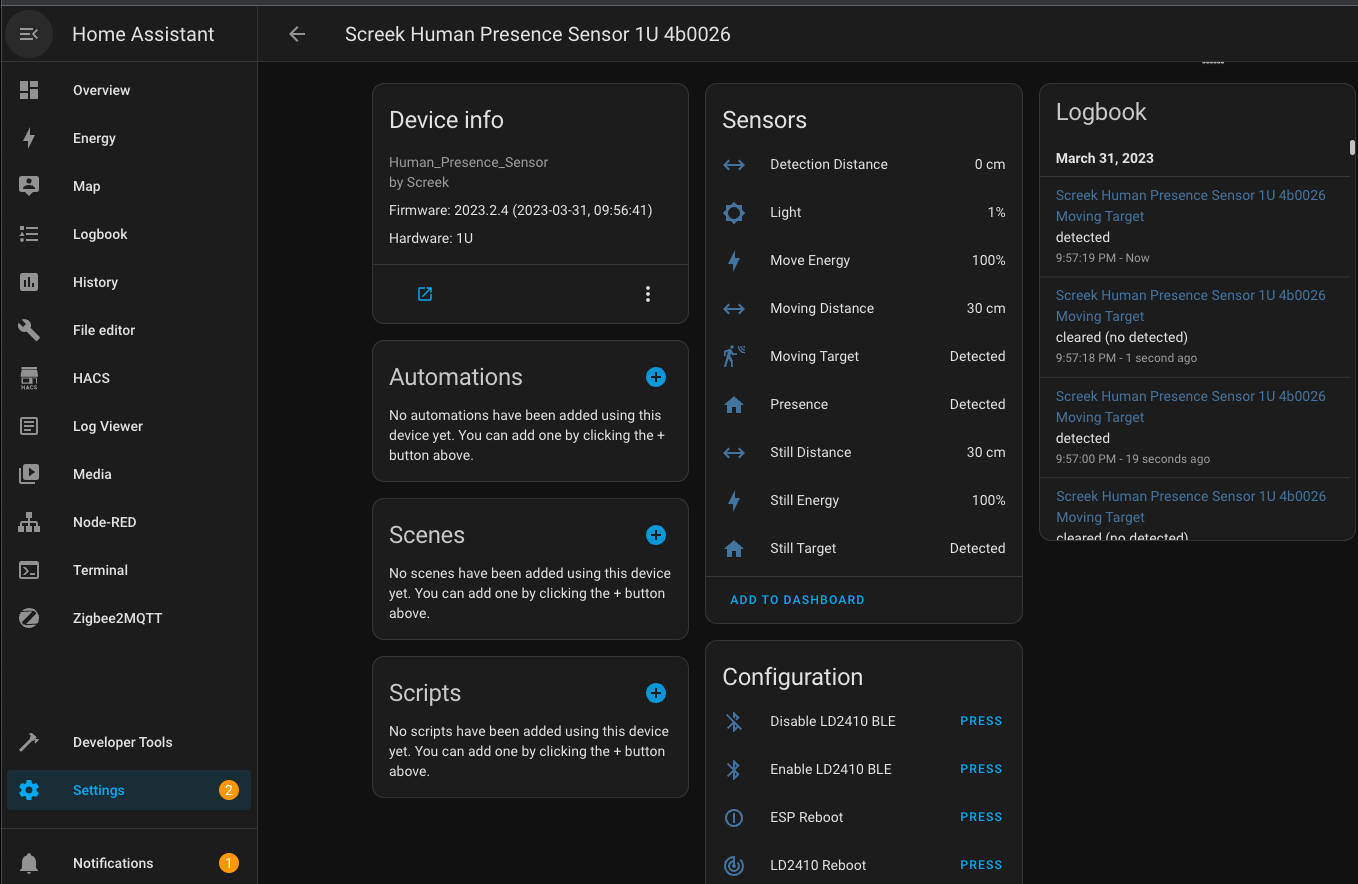Add a new automation with plus icon

[656, 377]
